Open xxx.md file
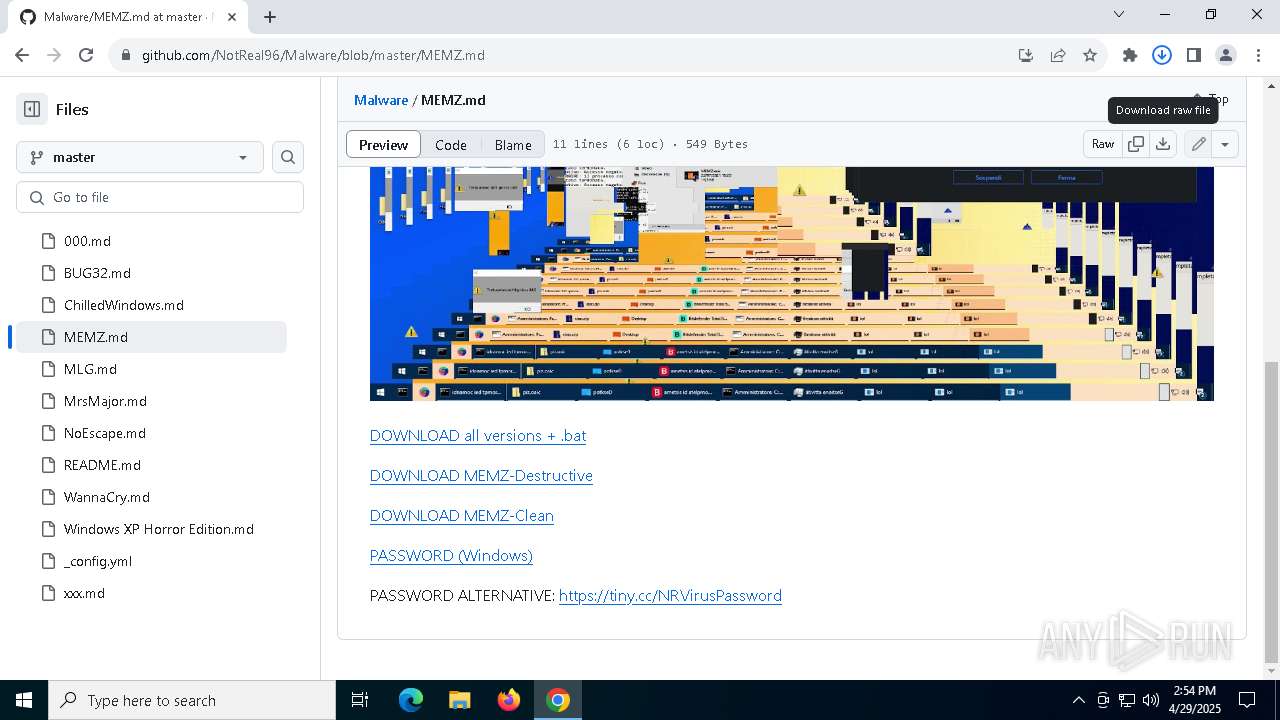 click(x=84, y=593)
